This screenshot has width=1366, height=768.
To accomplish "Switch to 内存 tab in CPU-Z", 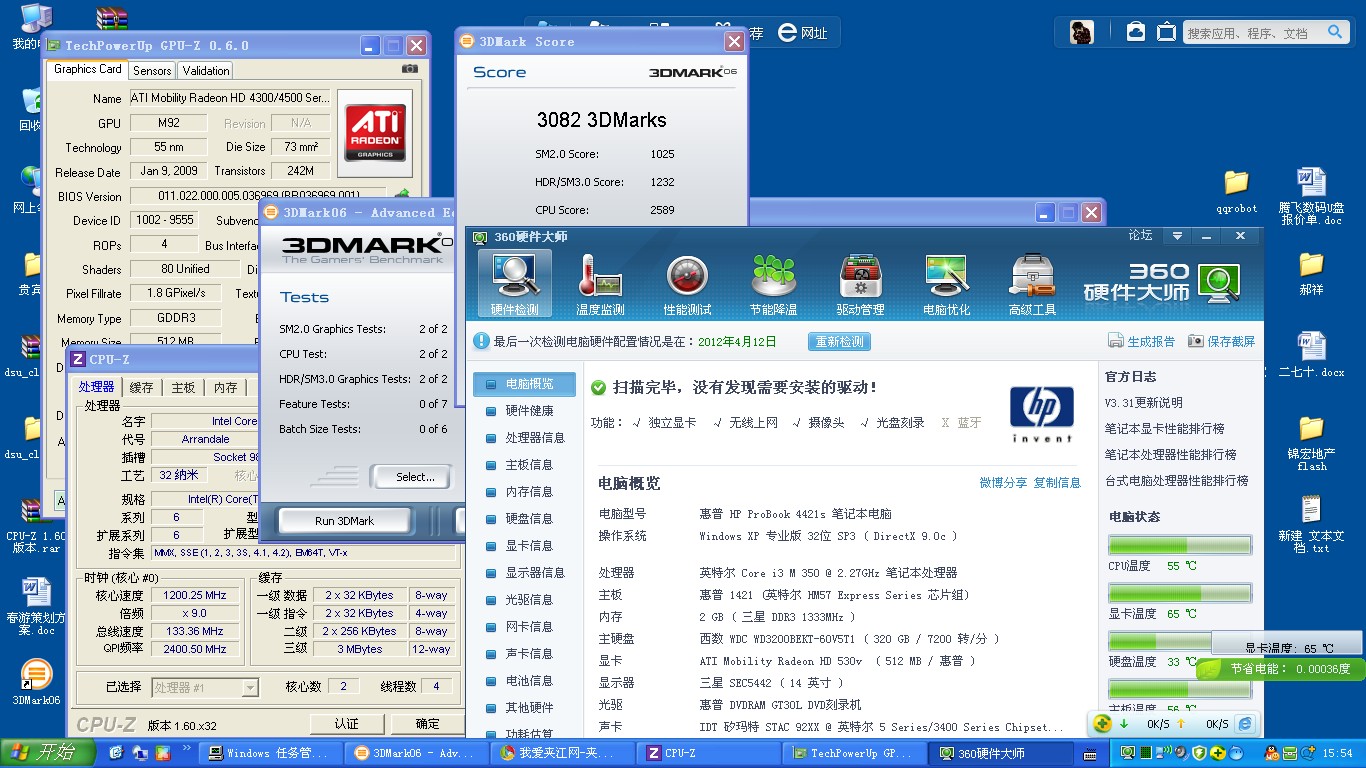I will 226,388.
